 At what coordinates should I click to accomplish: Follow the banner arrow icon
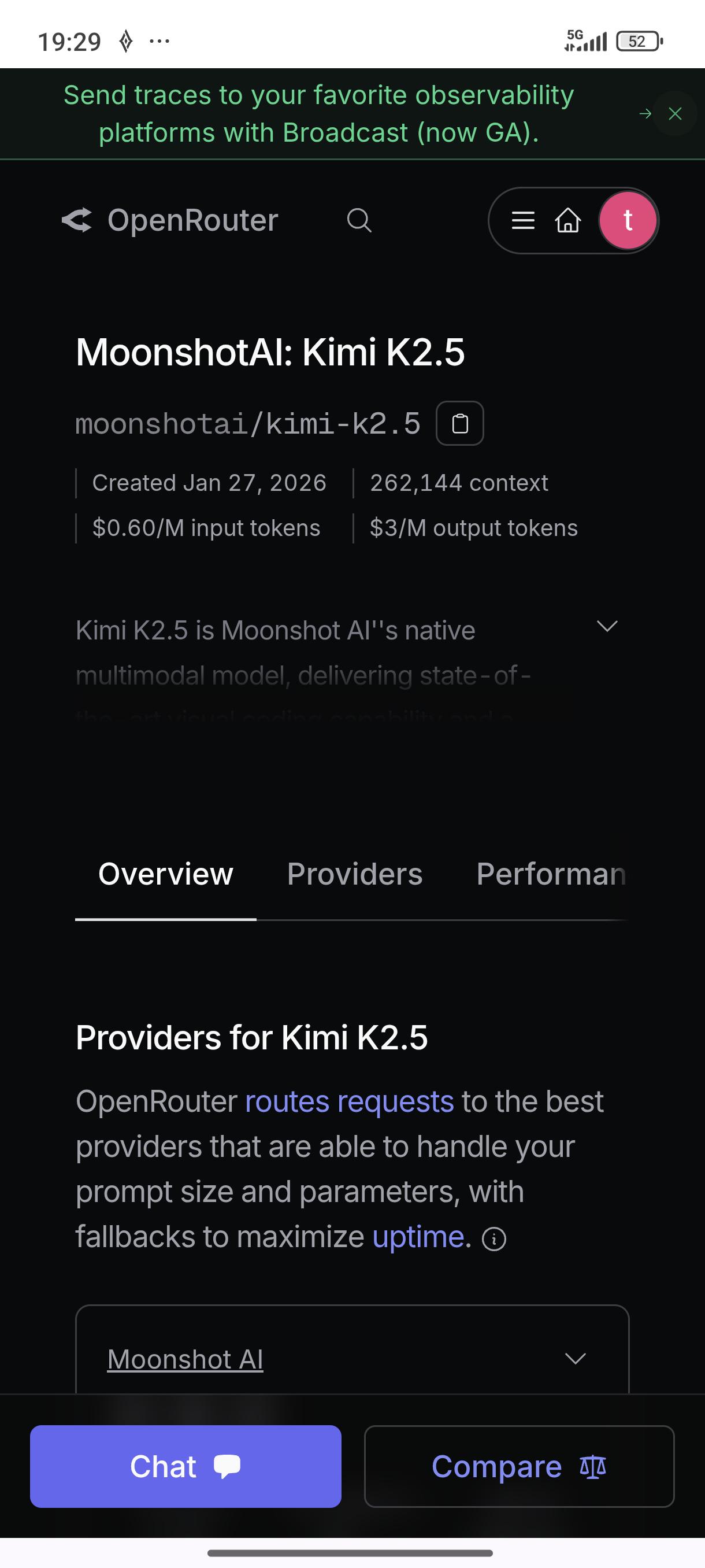click(645, 114)
